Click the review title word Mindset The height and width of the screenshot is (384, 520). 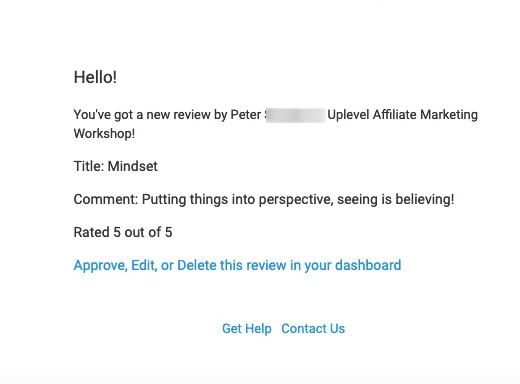(133, 166)
